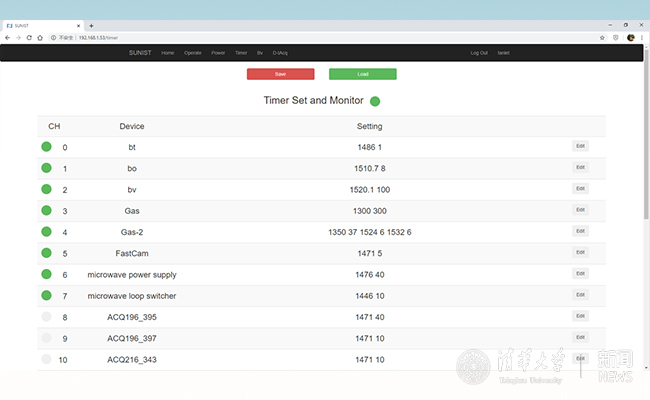Toggle the grey status dot for channel 8

[46, 317]
